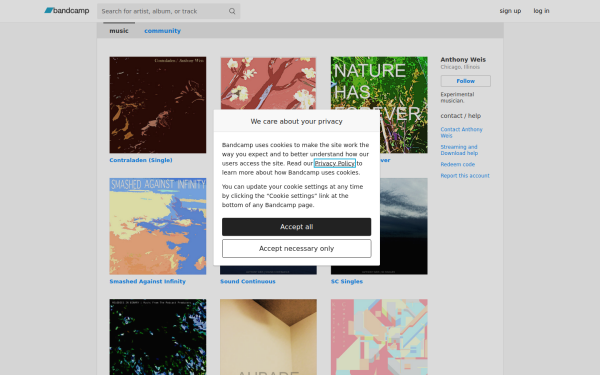
Task: Open the beige room corner album cover
Action: [x=268, y=337]
